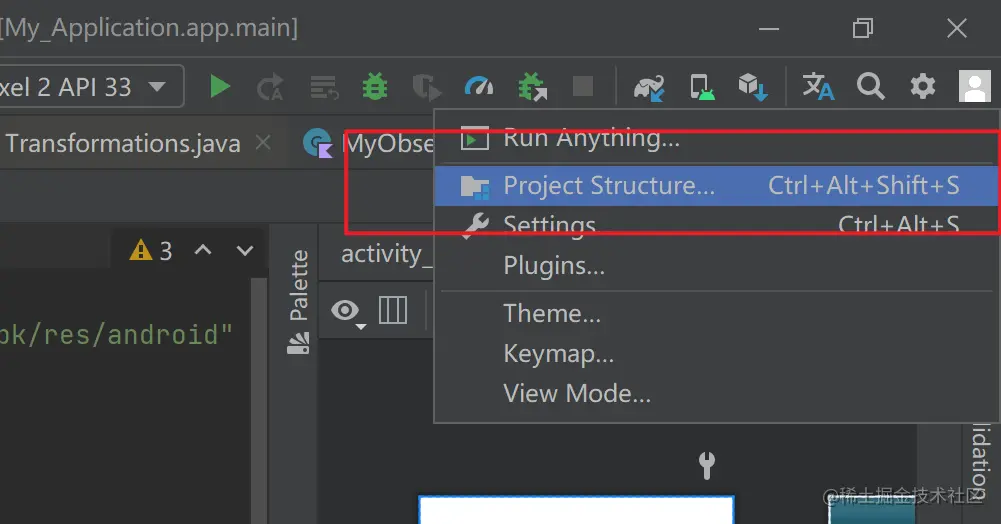Close the Transformations.java tab
This screenshot has height=524, width=1001.
click(263, 143)
